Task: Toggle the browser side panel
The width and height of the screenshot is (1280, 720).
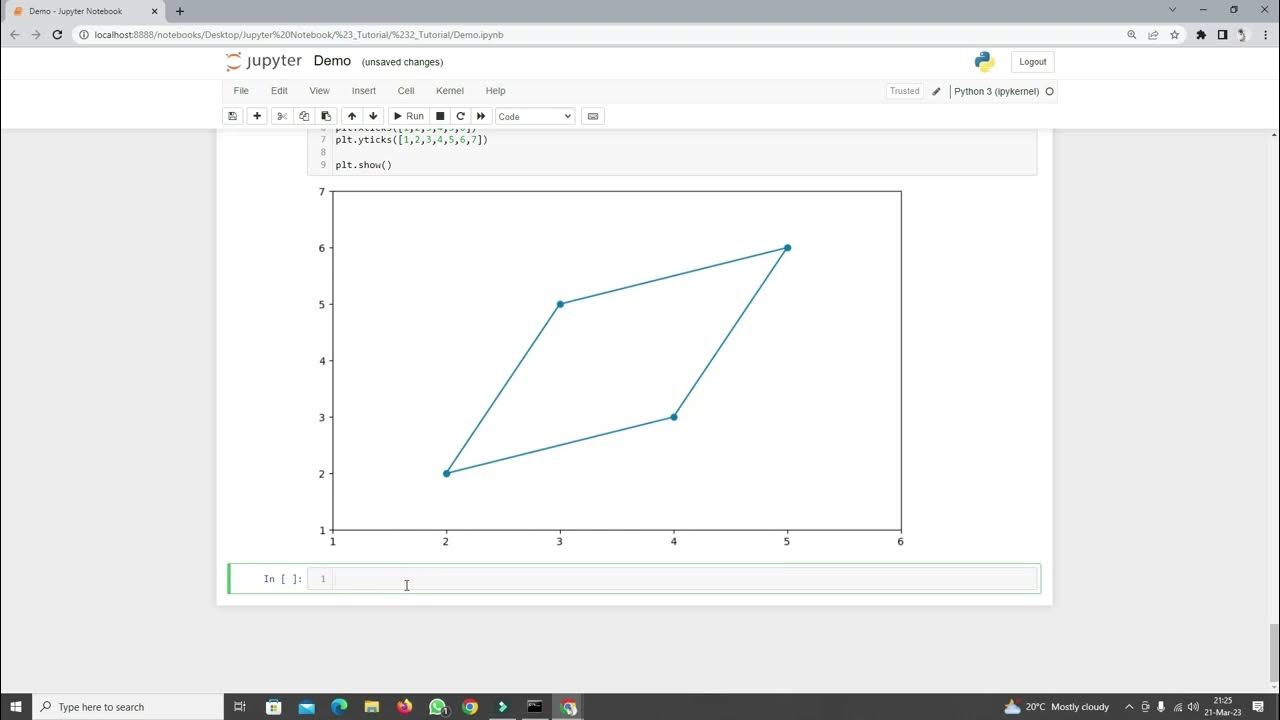Action: pos(1222,34)
